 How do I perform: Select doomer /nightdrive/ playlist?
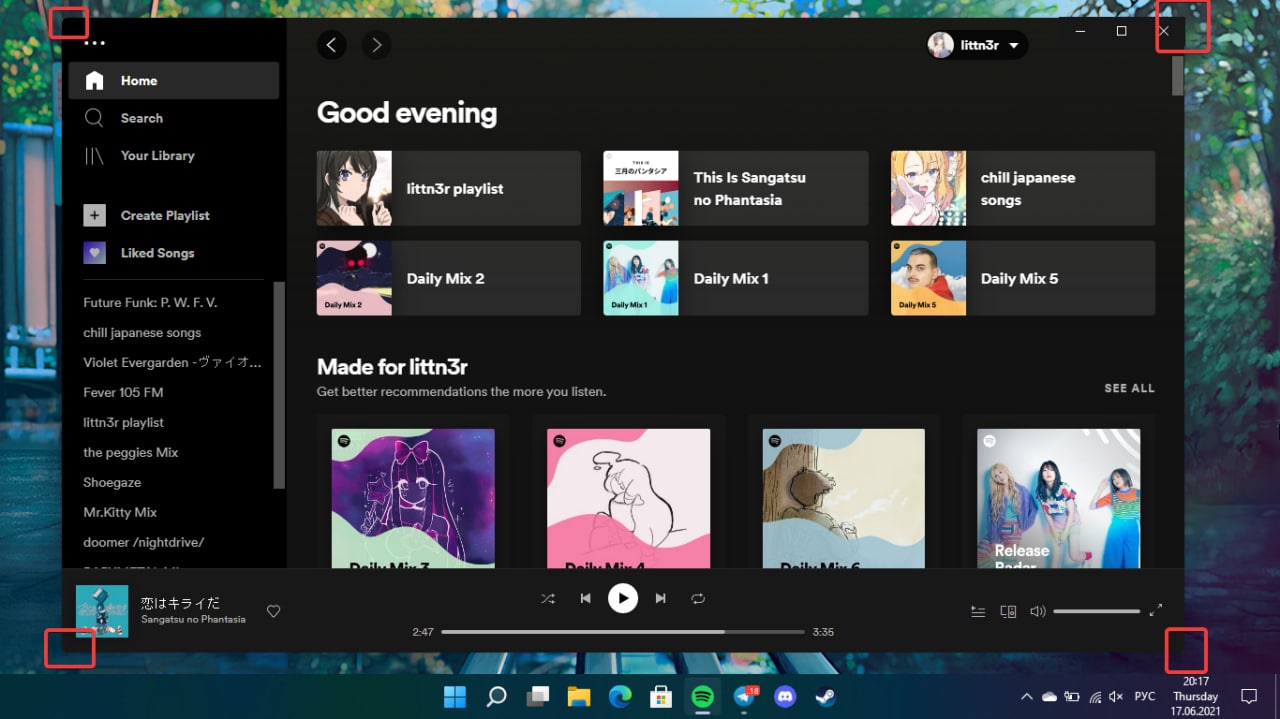143,542
